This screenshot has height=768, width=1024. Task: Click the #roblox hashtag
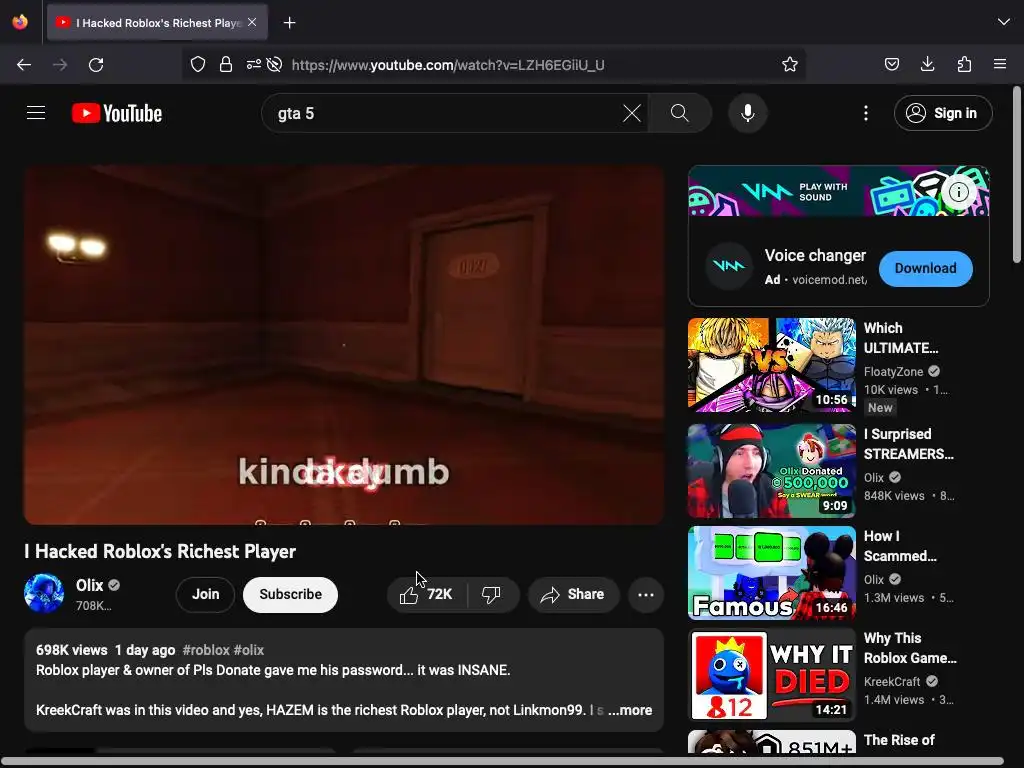pos(206,650)
